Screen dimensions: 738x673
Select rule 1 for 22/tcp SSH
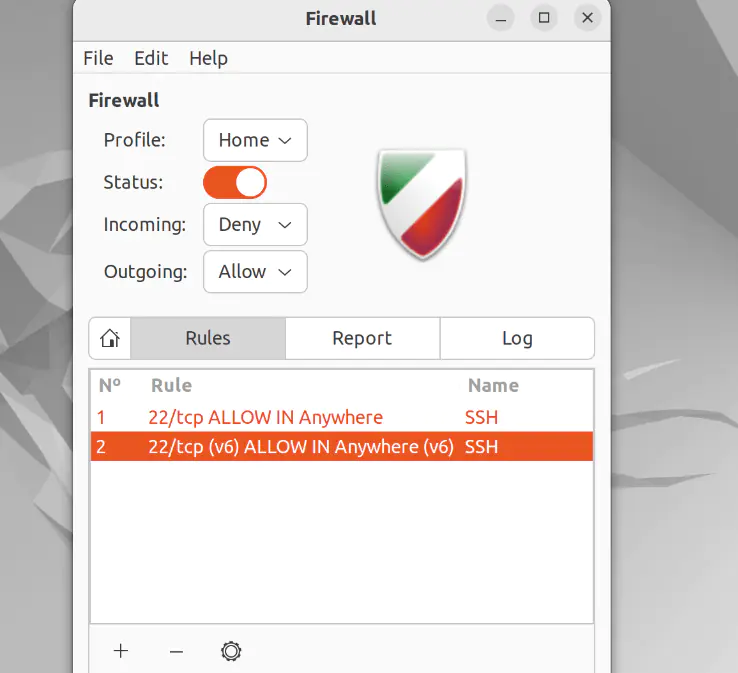coord(265,417)
